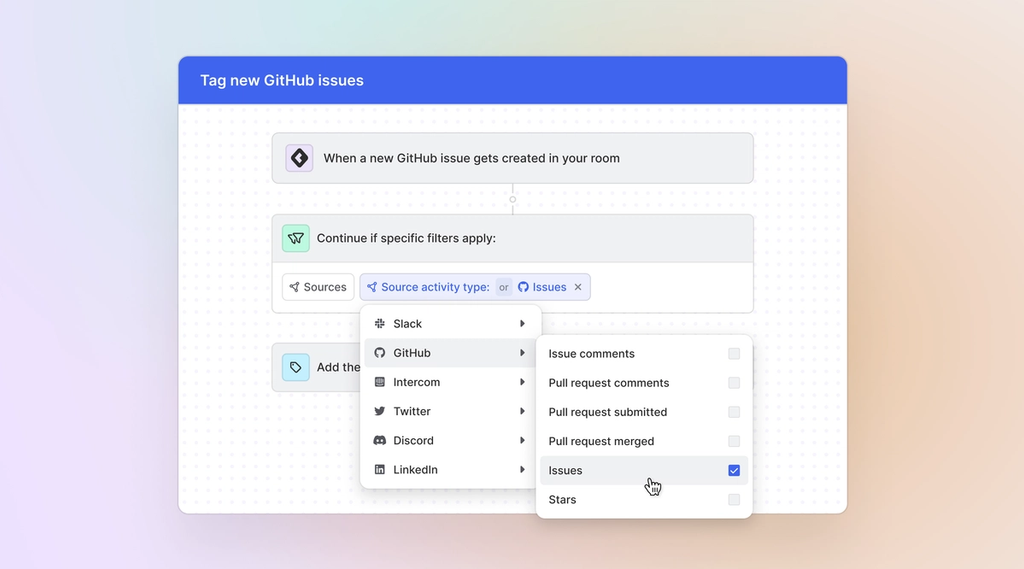Screen dimensions: 1024x569
Task: Click 'Pull request submitted' option text
Action: pos(608,412)
